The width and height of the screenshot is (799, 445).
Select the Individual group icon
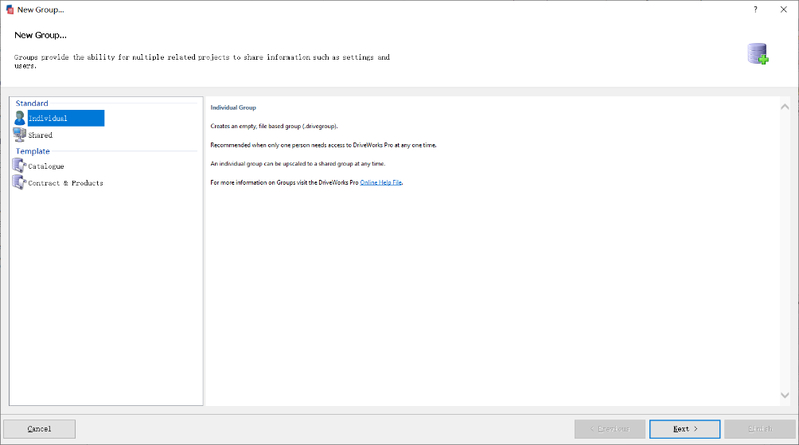point(19,118)
